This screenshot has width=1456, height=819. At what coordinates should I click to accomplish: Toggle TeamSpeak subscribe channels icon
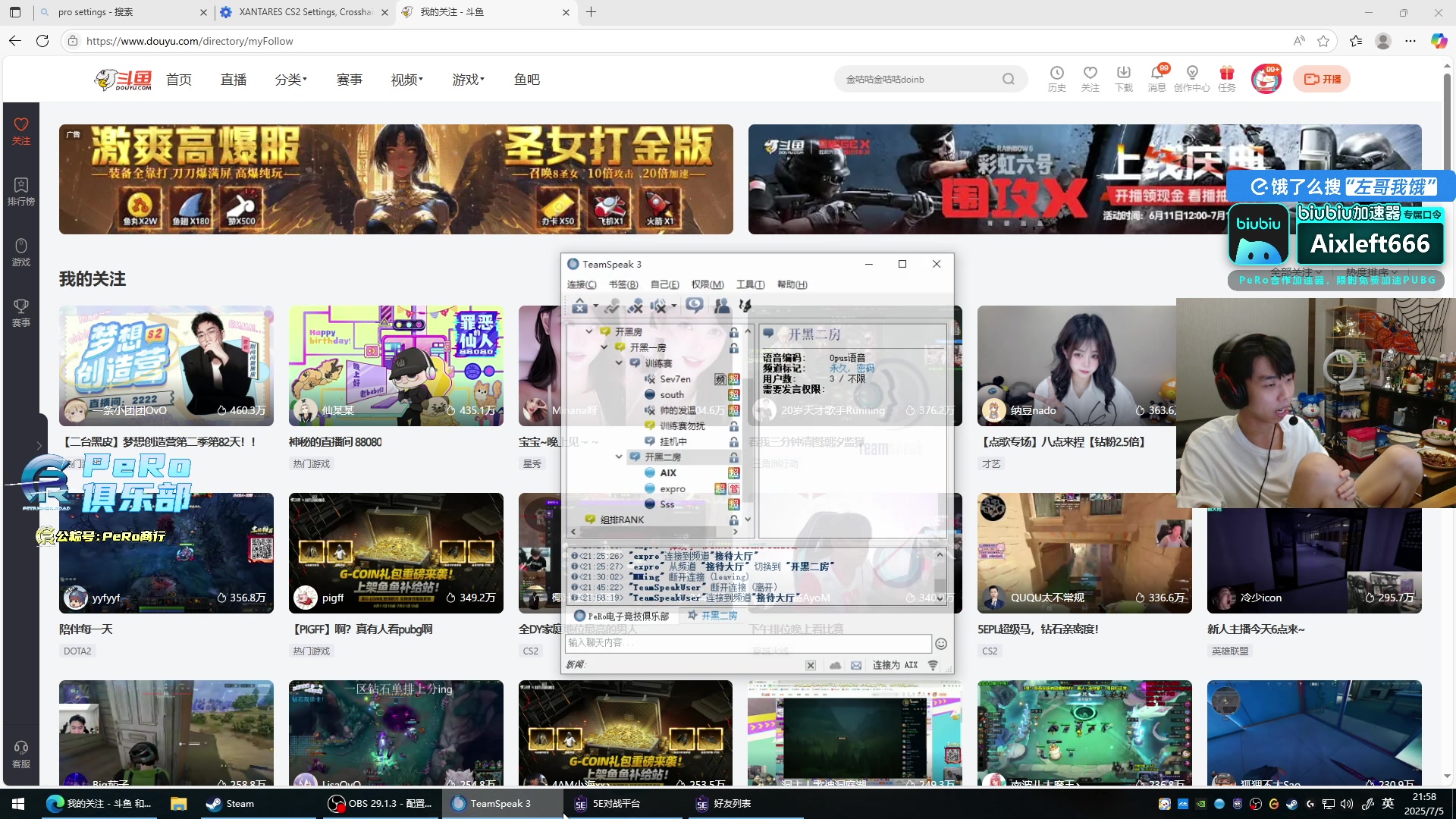tap(694, 306)
